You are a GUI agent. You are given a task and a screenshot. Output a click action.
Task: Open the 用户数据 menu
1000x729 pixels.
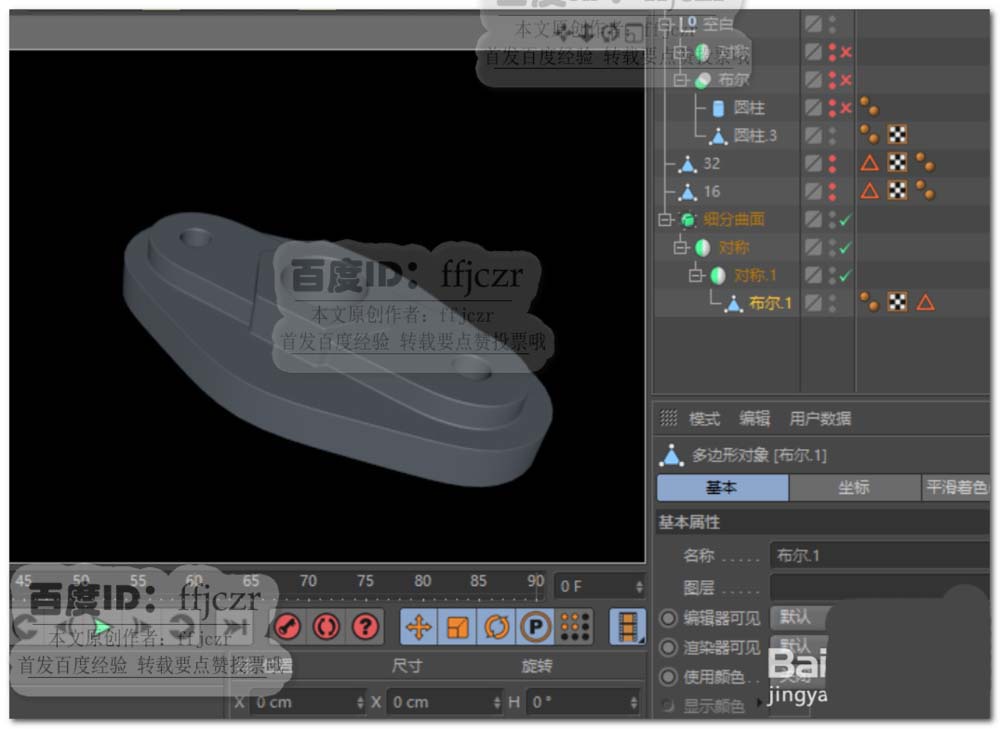[820, 418]
